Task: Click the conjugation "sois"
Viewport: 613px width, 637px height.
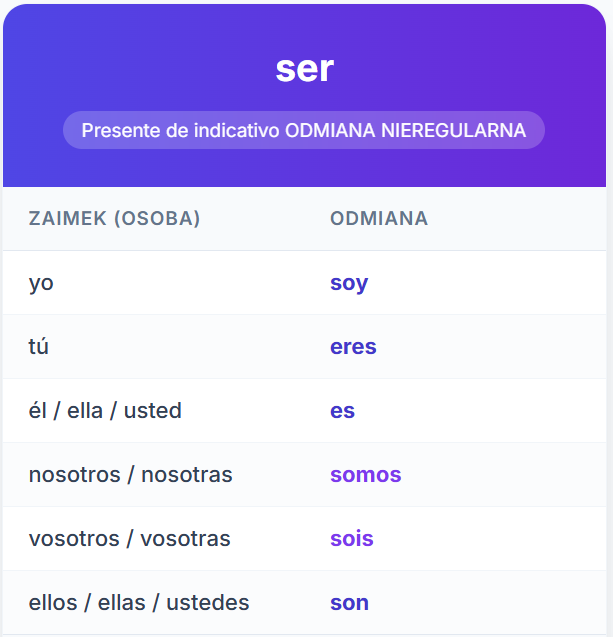Action: 351,539
